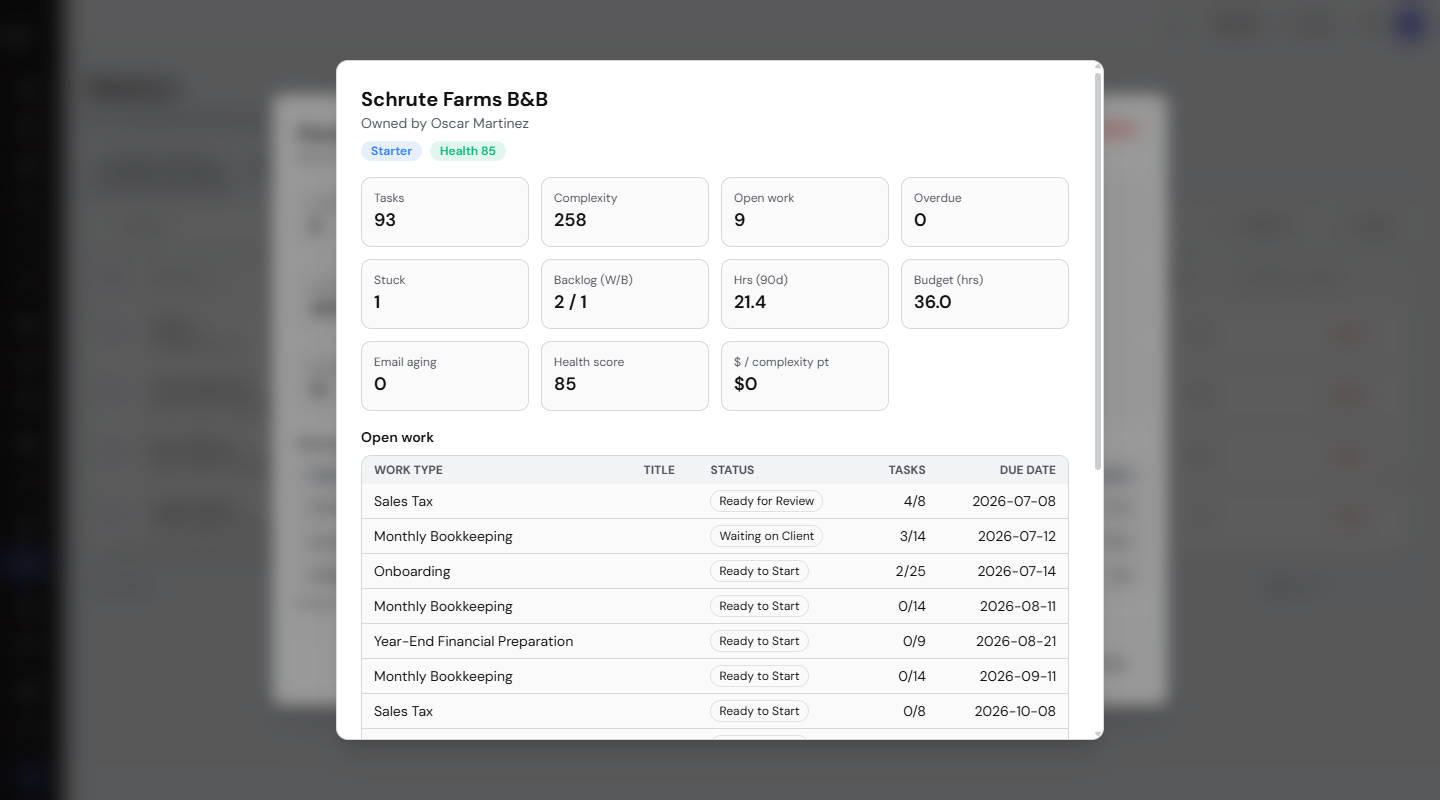Open the Onboarding work row
The height and width of the screenshot is (800, 1440).
(x=715, y=571)
